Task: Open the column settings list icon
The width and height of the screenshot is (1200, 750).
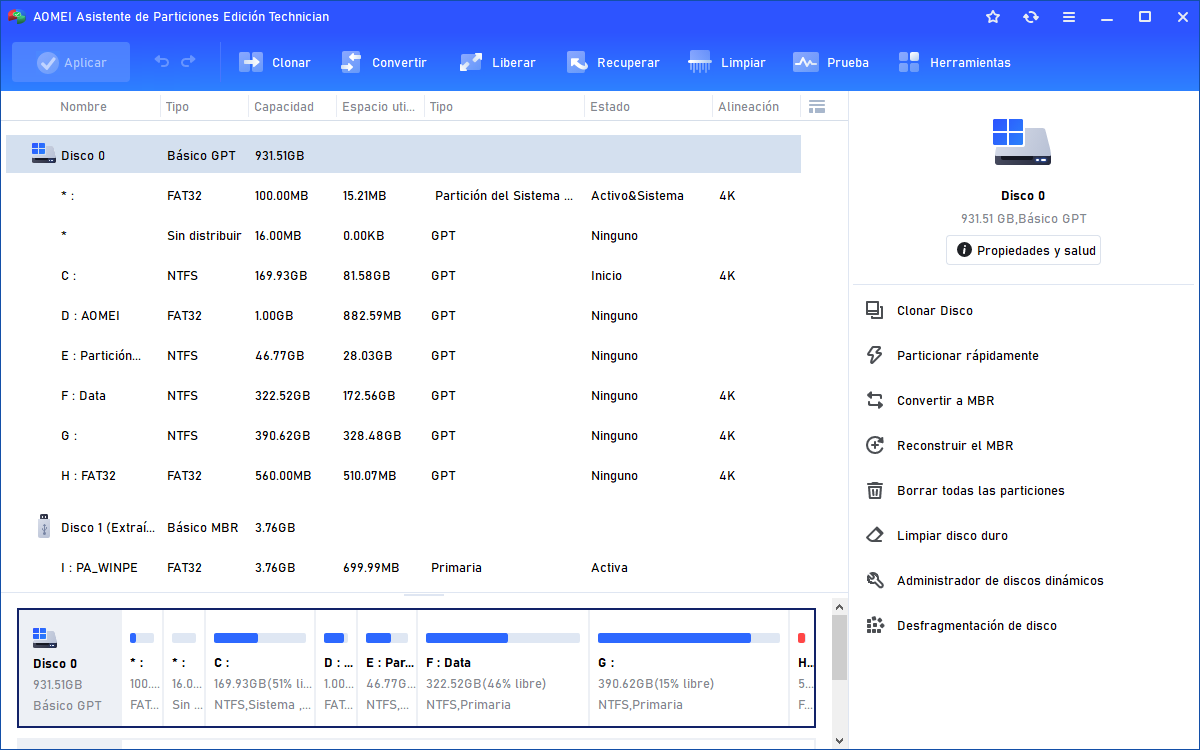Action: pyautogui.click(x=816, y=106)
